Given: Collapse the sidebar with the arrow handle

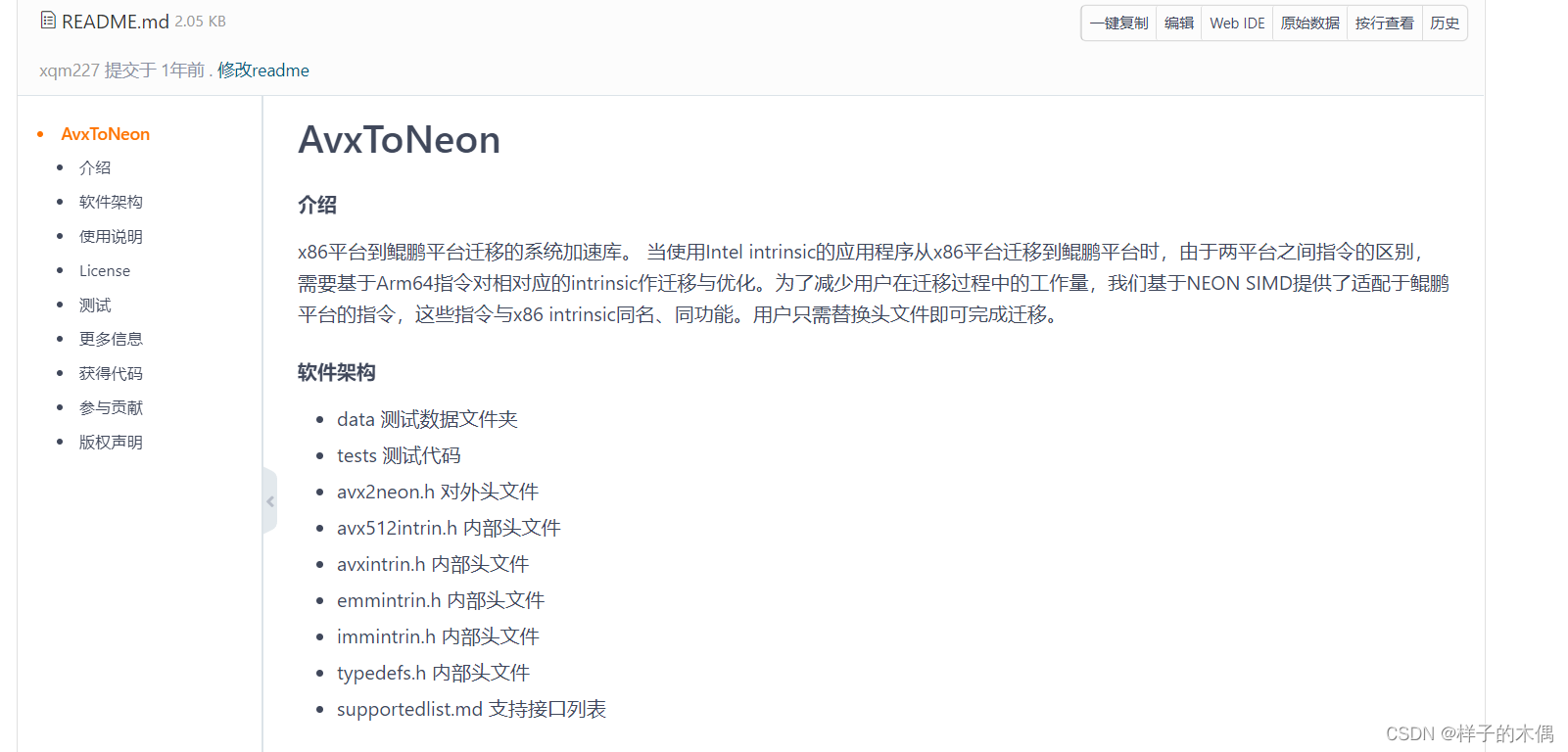Looking at the screenshot, I should [x=270, y=501].
